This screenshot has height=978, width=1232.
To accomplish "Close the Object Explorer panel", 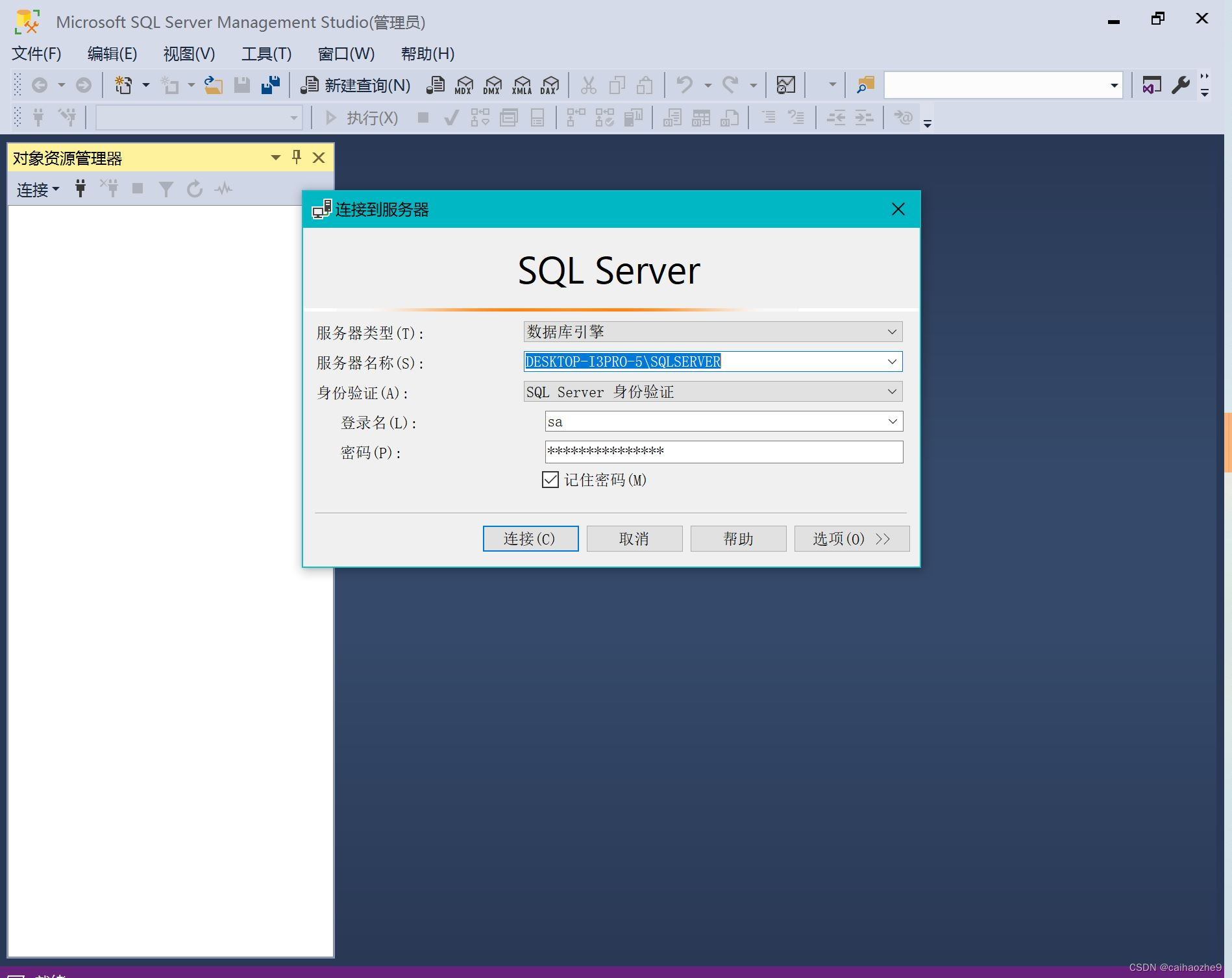I will pos(319,158).
